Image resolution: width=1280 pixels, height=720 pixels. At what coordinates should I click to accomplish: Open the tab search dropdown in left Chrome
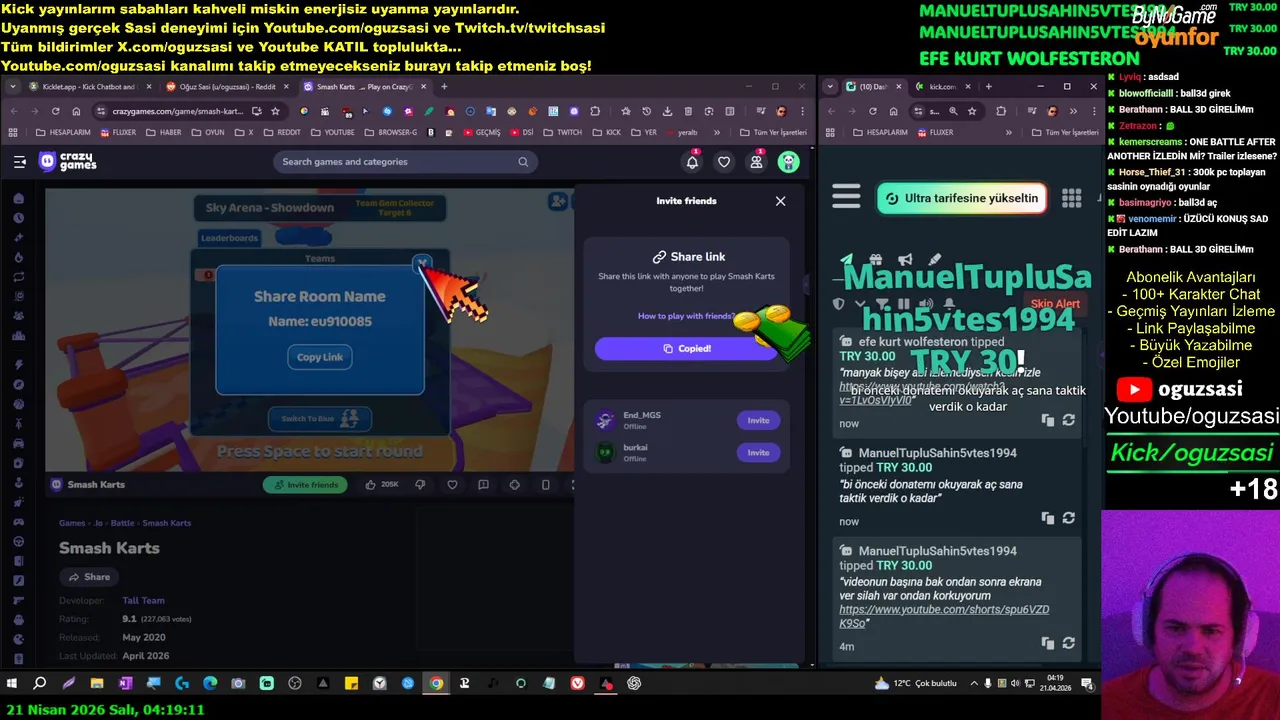pos(13,87)
